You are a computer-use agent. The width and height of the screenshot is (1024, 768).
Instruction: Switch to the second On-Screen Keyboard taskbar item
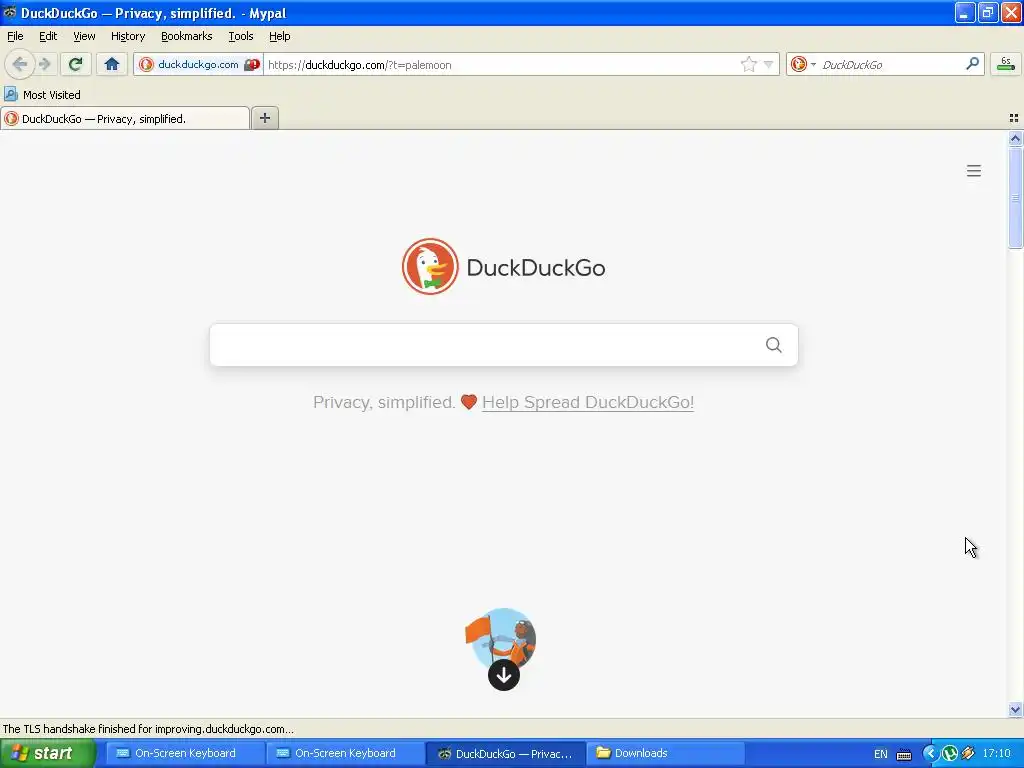tap(345, 754)
